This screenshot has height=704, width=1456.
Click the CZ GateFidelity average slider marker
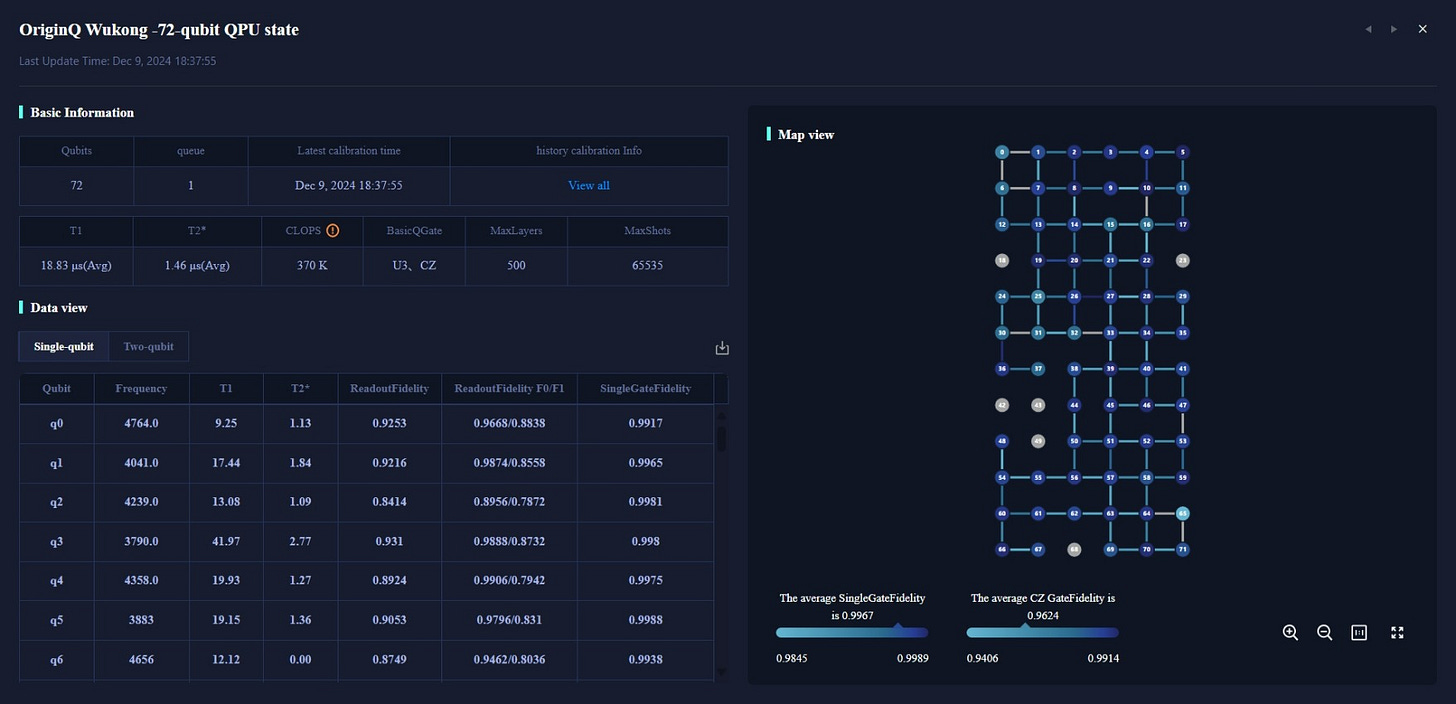1024,627
